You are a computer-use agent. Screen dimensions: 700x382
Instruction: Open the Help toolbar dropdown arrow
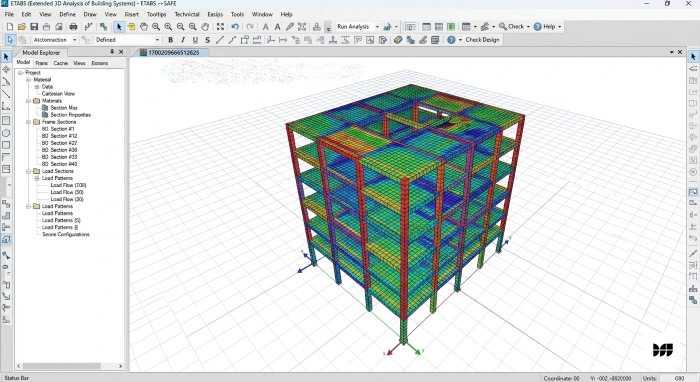click(560, 27)
